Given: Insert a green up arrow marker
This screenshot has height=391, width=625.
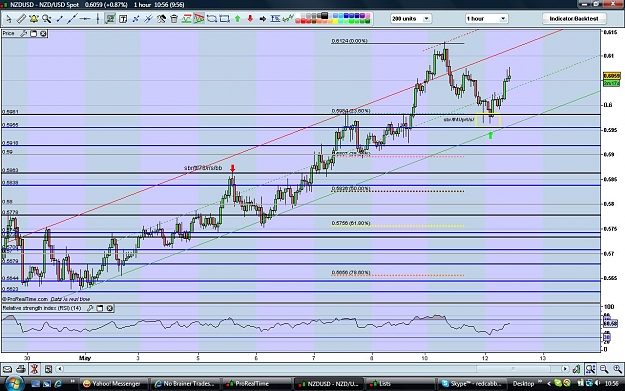Looking at the screenshot, I should pos(238,19).
